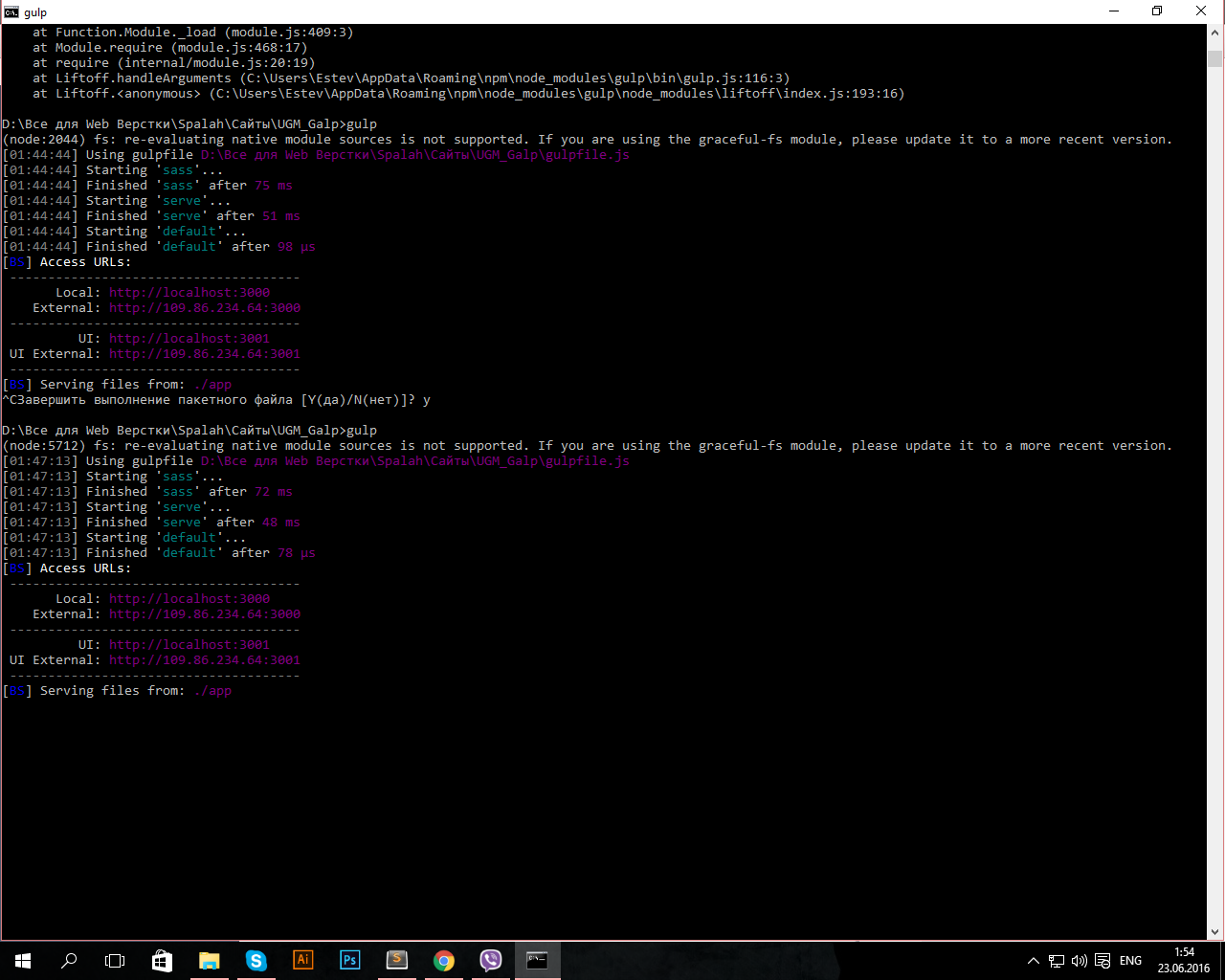Screen dimensions: 1225x980
Task: Click the 'at Function.Module._load' stack line
Action: tap(193, 33)
